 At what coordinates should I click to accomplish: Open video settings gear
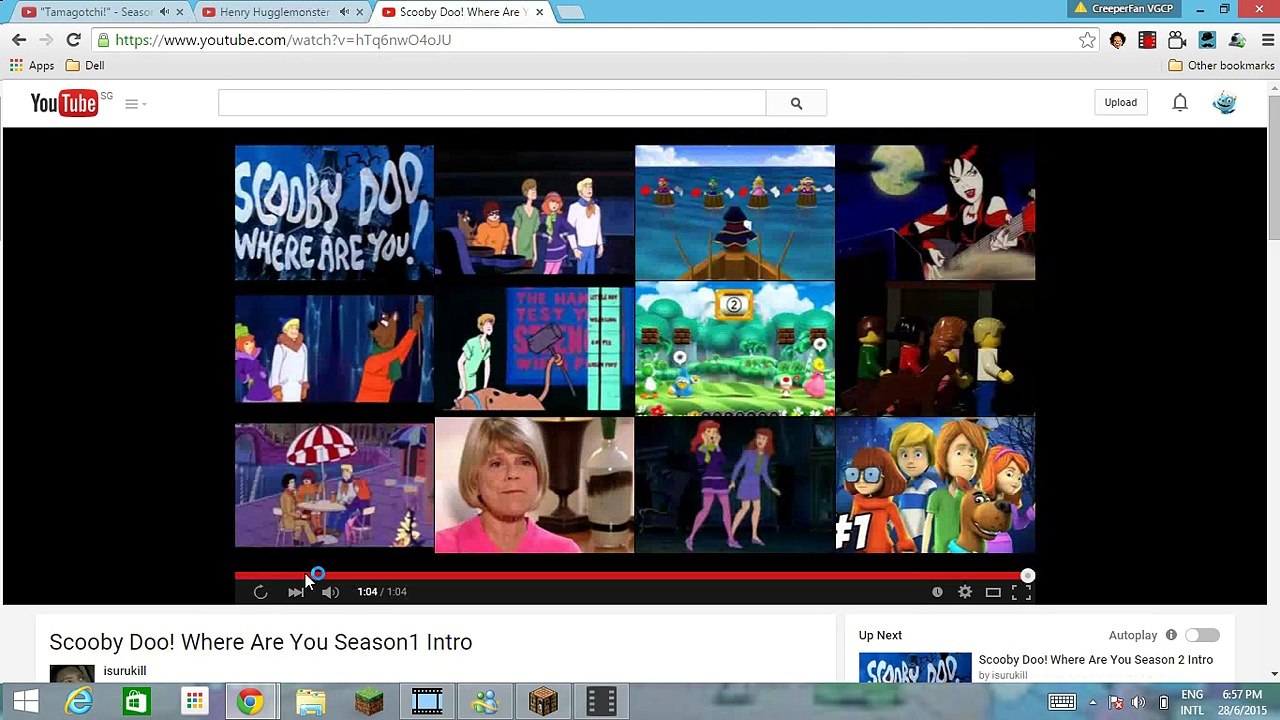[x=965, y=592]
